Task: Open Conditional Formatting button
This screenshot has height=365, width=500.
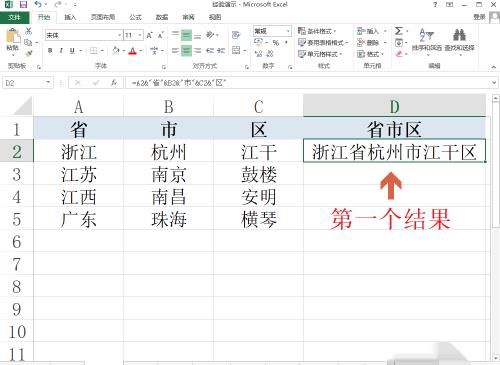Action: 317,31
